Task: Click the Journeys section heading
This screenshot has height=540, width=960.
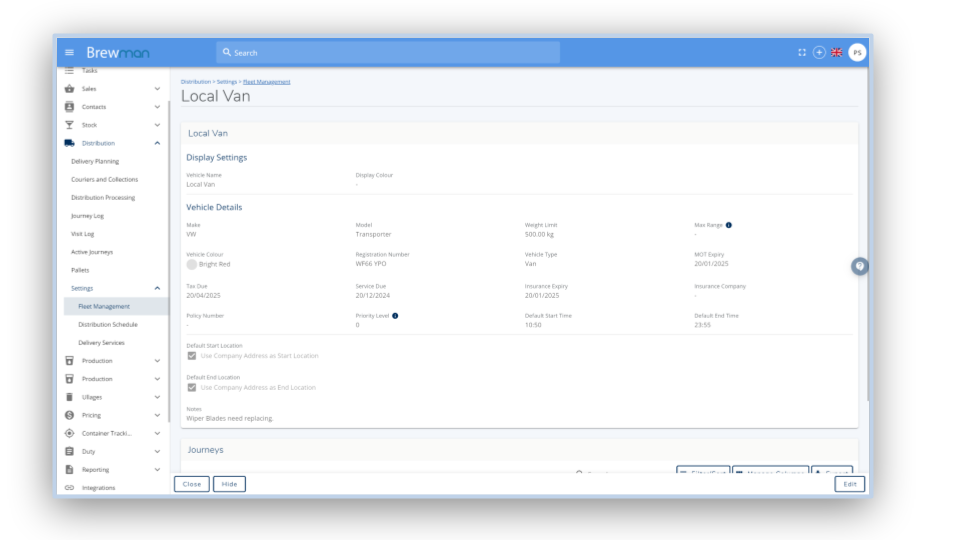Action: 205,450
